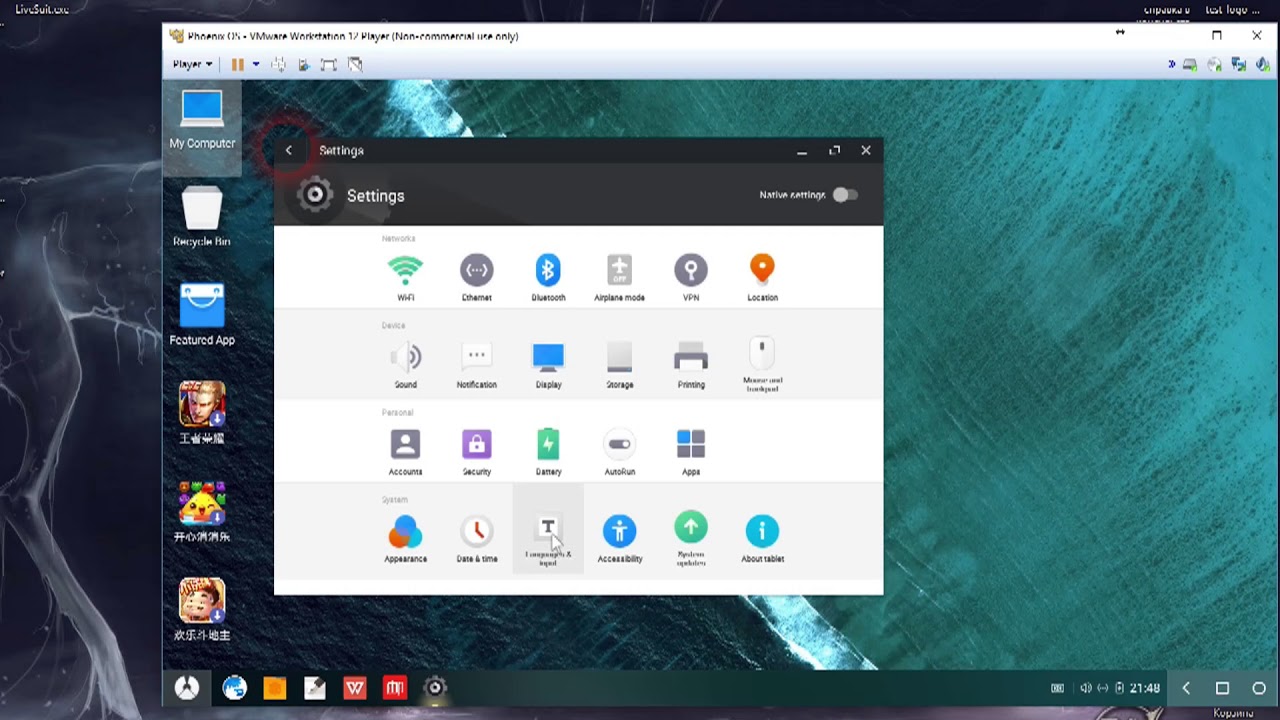
Task: Open Display settings
Action: [x=548, y=356]
